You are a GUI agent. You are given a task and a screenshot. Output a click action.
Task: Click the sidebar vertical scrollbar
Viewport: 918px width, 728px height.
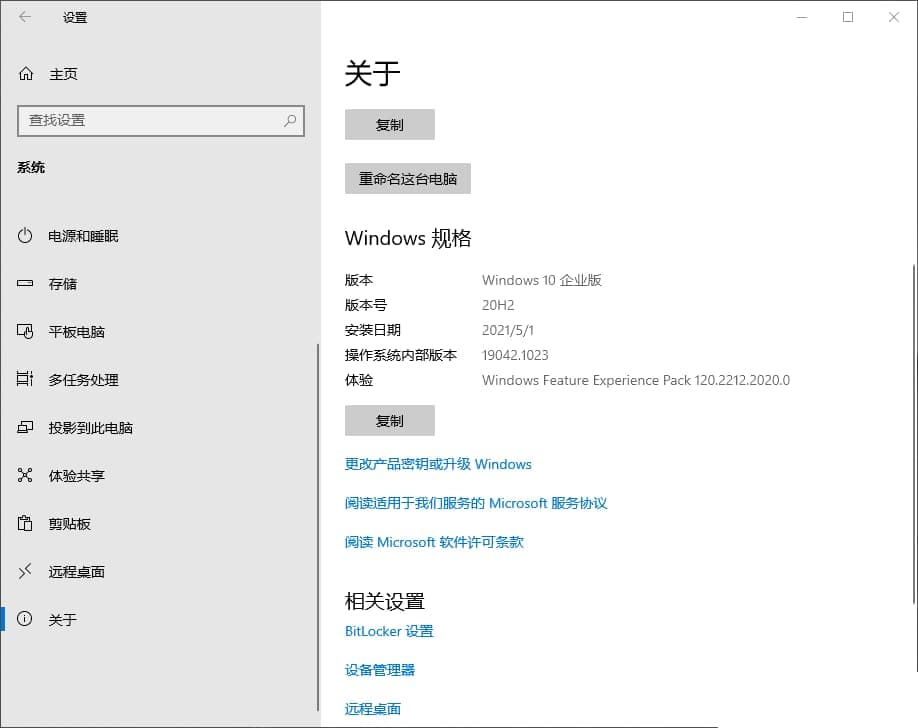coord(318,527)
